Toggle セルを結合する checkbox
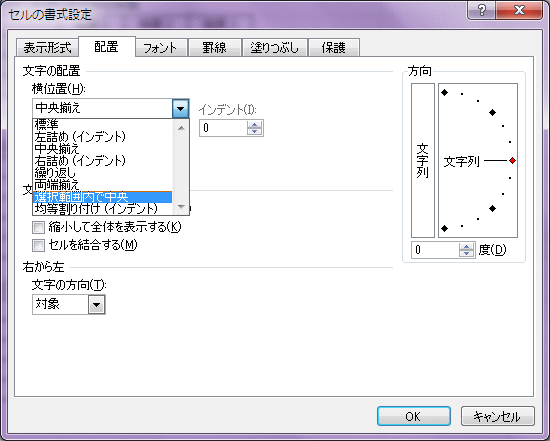This screenshot has height=441, width=550. coord(38,245)
